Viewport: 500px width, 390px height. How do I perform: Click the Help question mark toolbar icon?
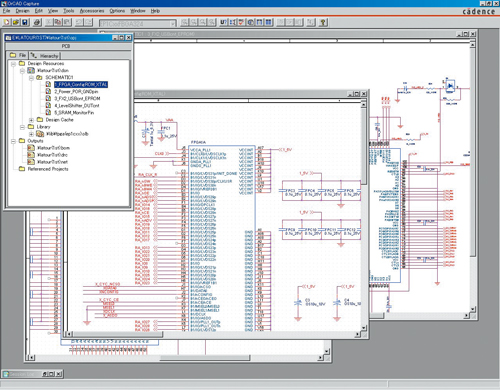coord(323,22)
